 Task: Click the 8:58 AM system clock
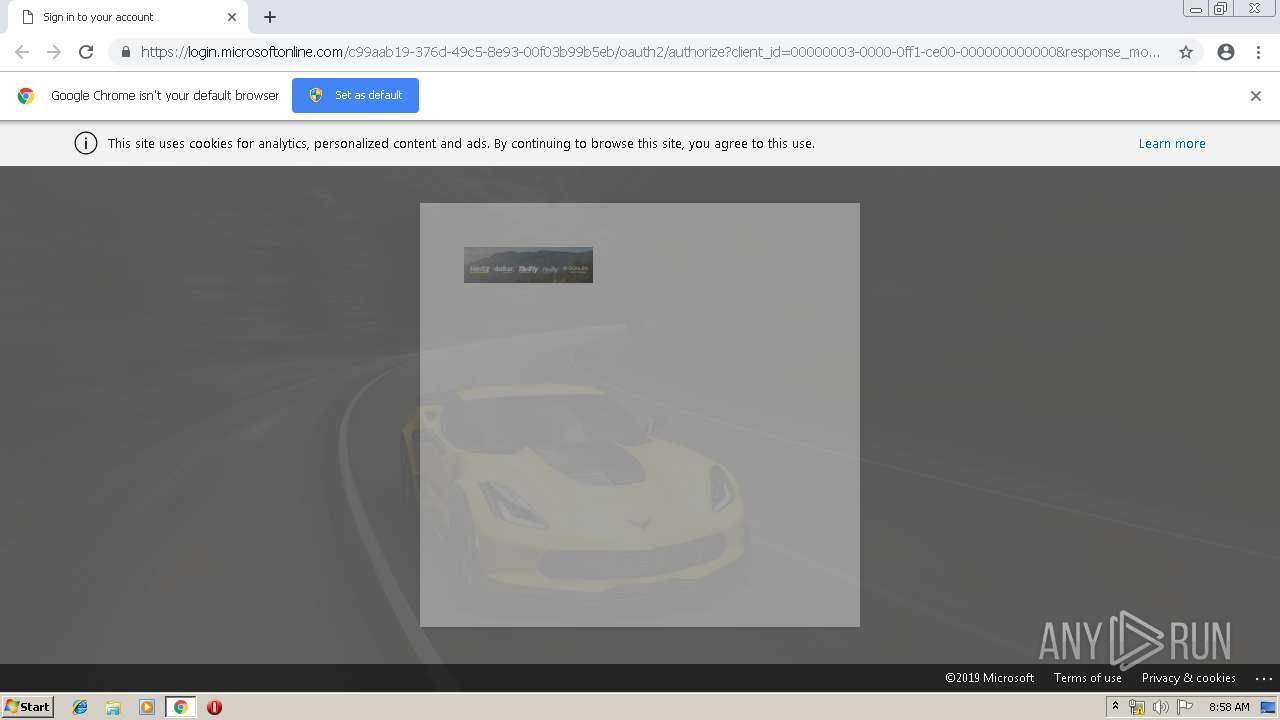pos(1229,707)
